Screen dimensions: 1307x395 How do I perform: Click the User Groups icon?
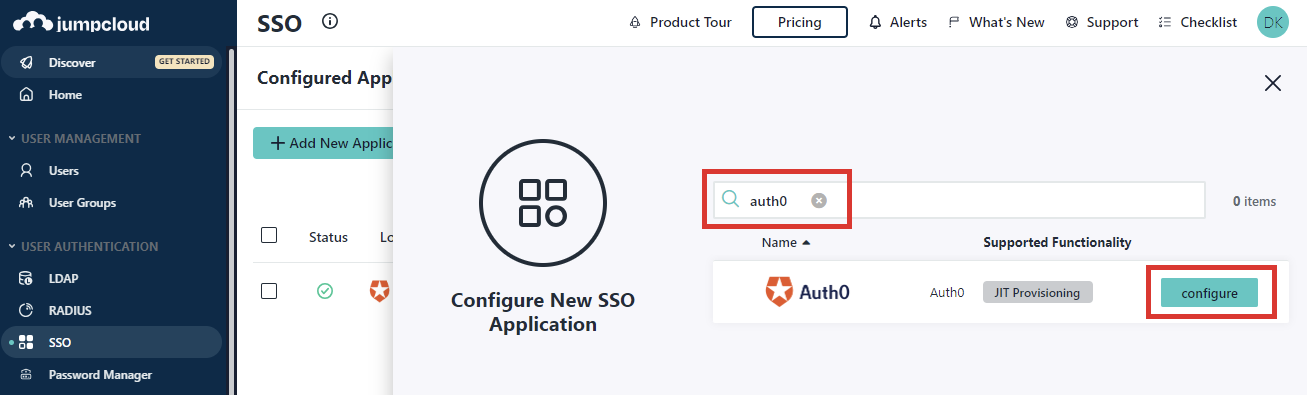tap(27, 203)
